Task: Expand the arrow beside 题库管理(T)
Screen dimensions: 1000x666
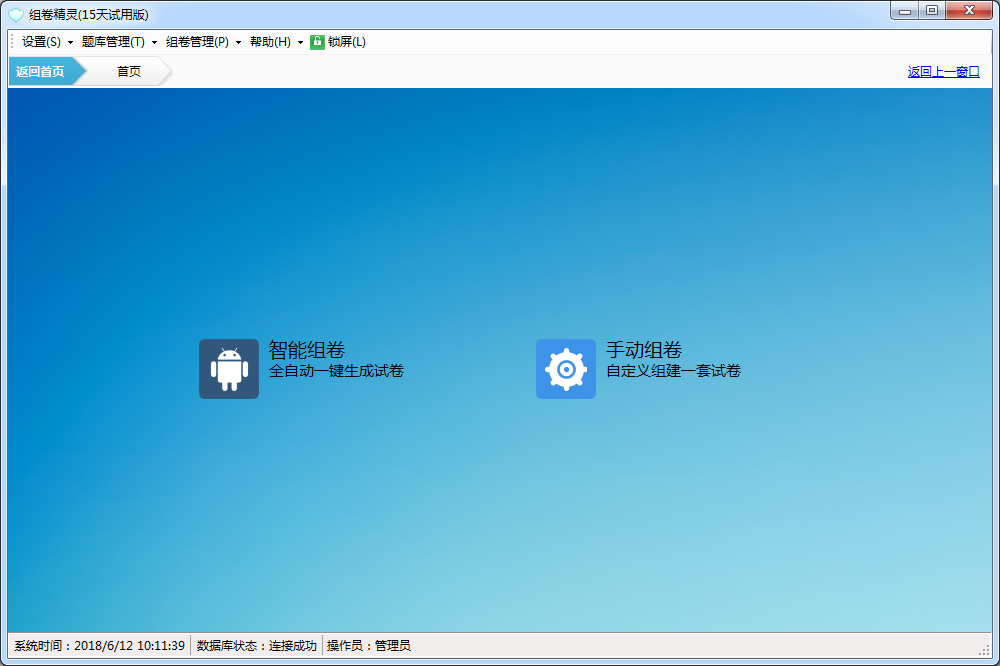Action: pyautogui.click(x=154, y=42)
